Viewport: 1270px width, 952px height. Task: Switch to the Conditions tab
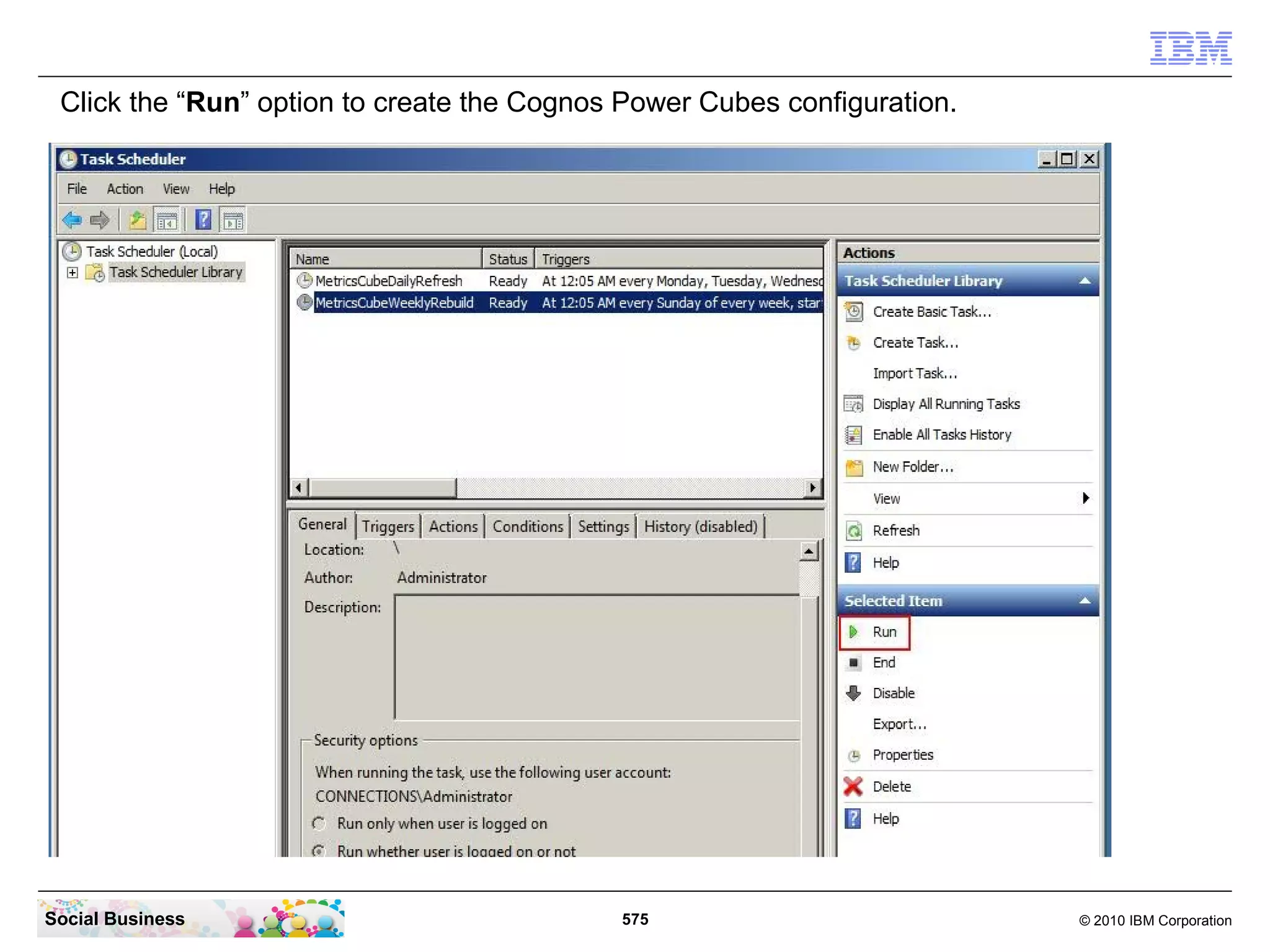click(528, 527)
